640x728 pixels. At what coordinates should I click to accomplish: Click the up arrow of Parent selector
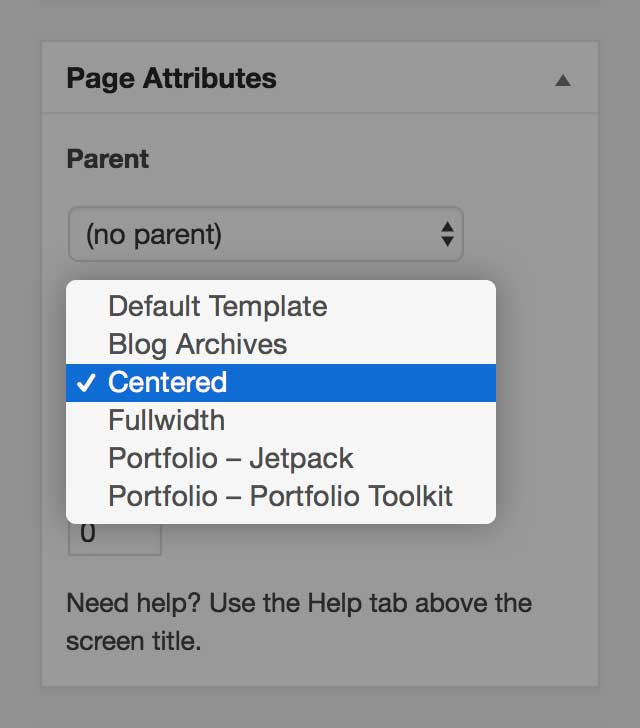tap(447, 227)
